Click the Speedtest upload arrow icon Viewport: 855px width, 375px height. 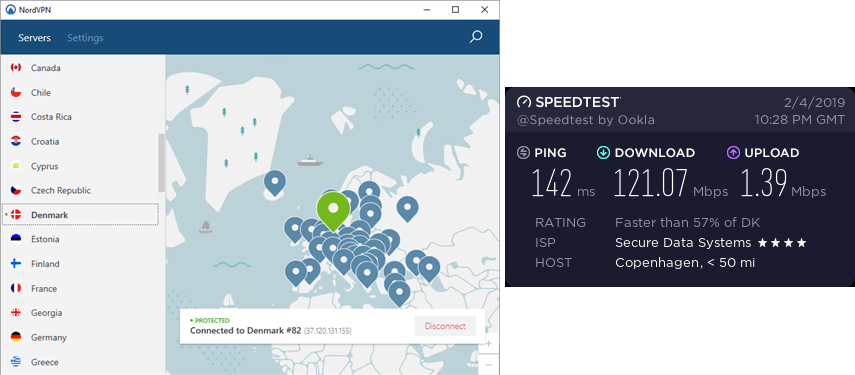(733, 153)
